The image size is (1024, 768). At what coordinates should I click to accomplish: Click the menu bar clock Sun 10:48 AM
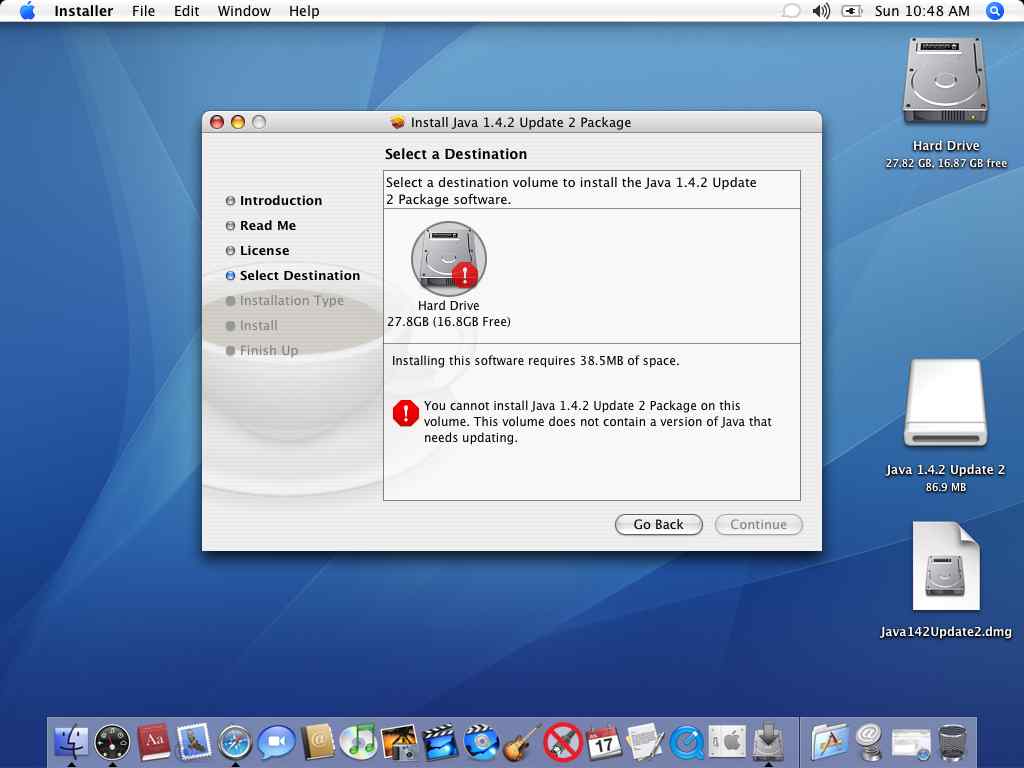point(921,11)
